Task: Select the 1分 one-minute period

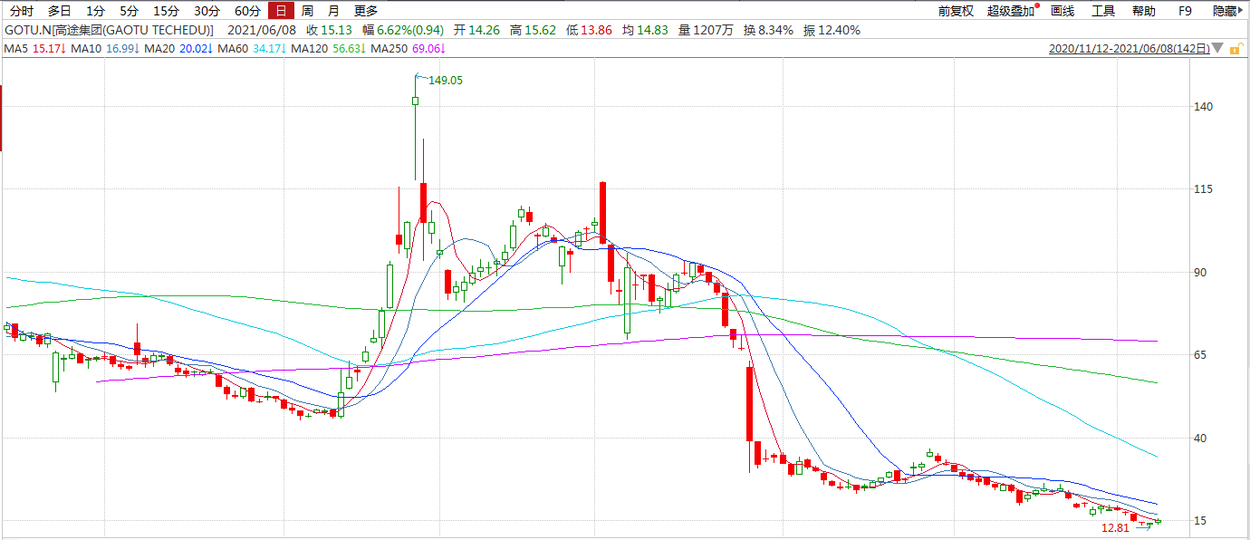Action: [x=95, y=11]
